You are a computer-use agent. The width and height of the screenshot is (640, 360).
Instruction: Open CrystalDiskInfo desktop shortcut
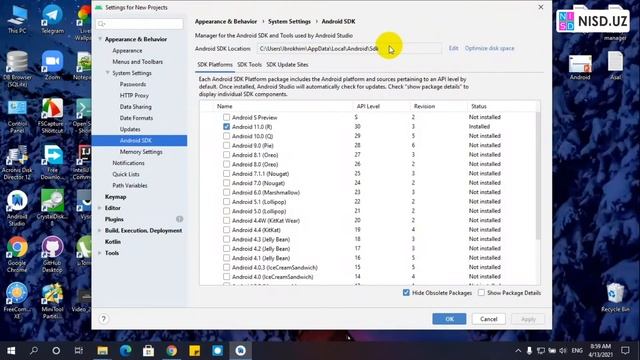(x=52, y=209)
